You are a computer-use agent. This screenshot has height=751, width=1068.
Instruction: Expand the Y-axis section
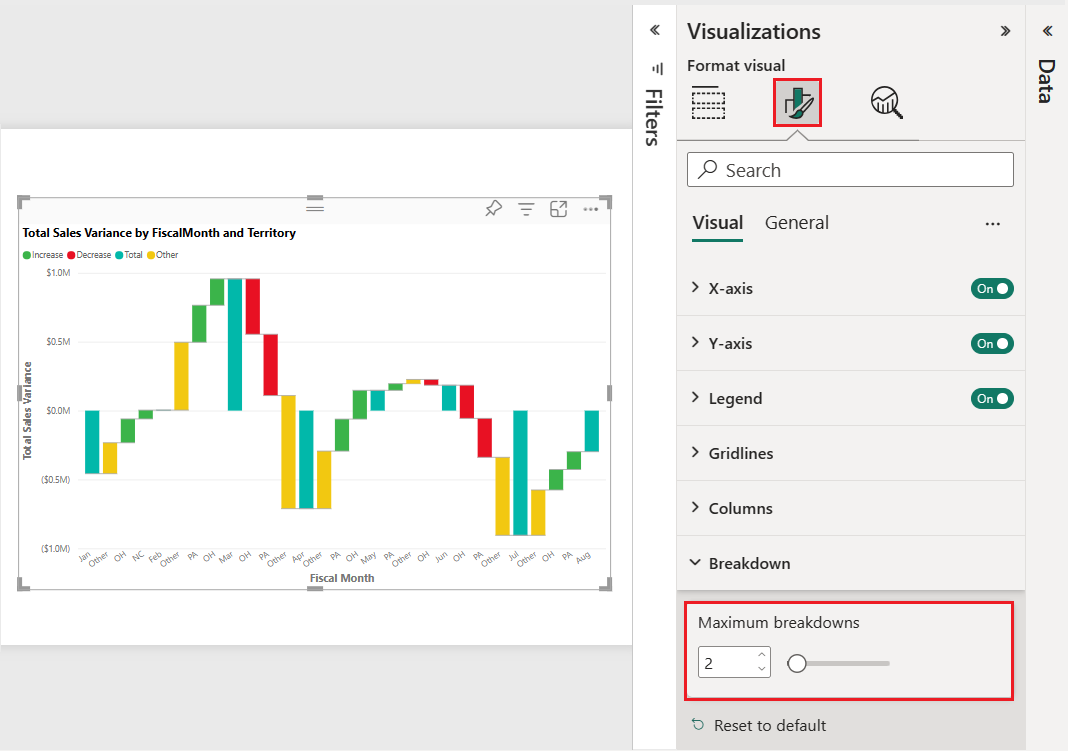(695, 342)
